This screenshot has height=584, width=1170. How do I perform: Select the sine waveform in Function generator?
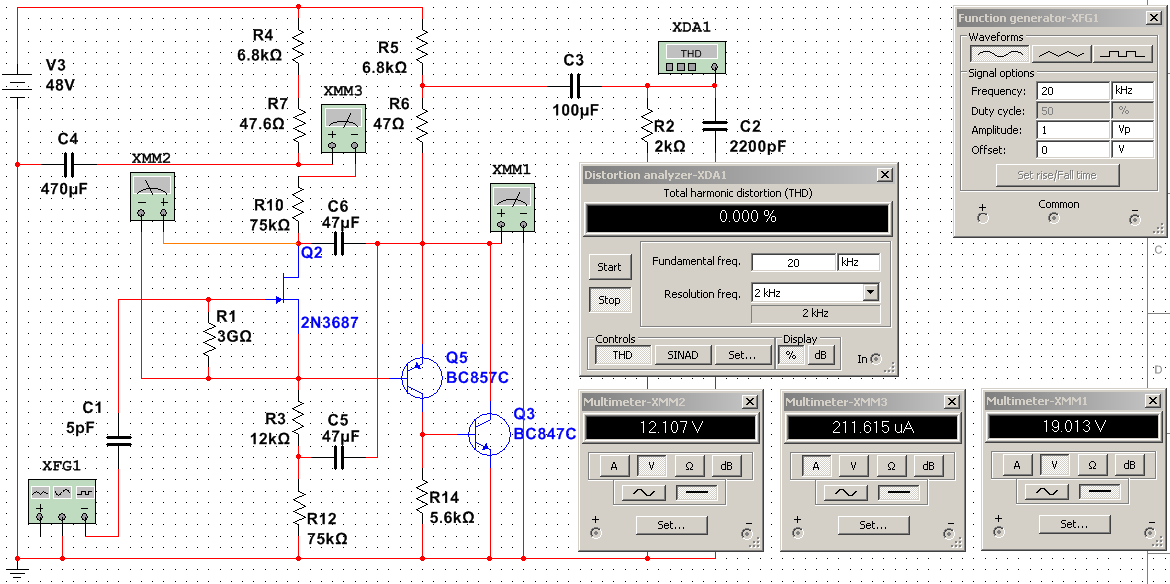click(x=999, y=54)
